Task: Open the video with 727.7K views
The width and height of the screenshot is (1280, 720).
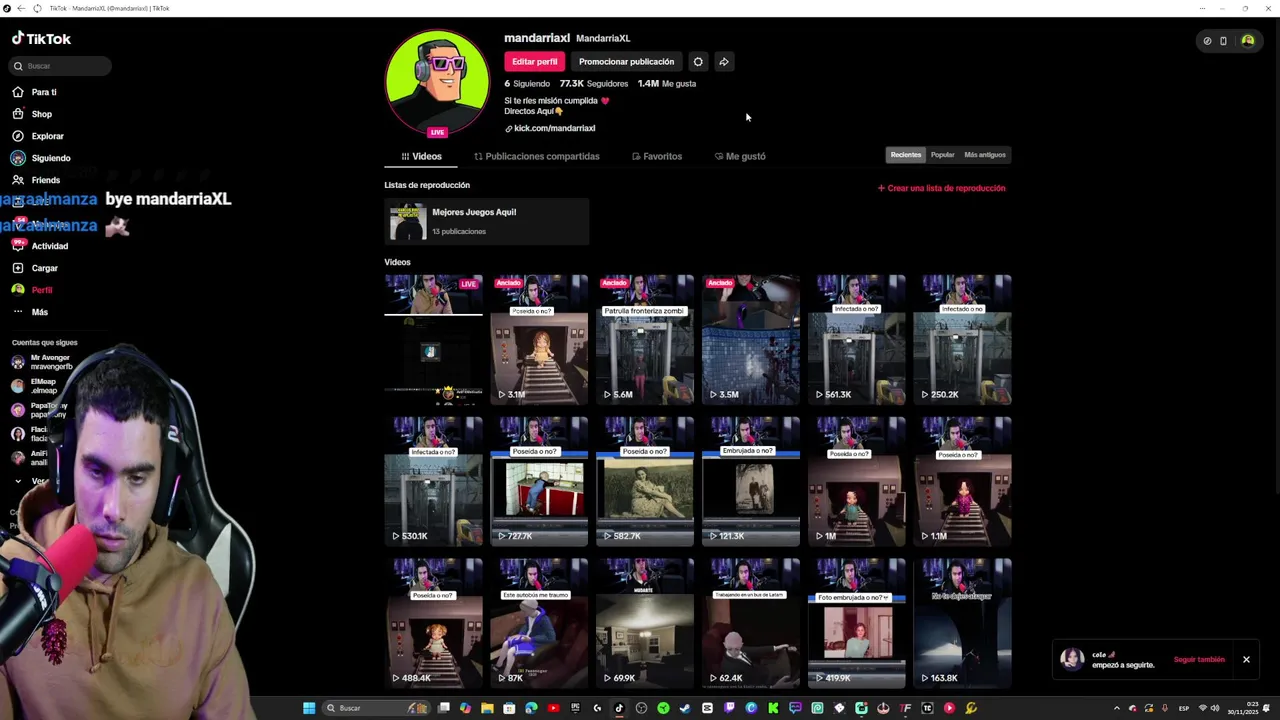Action: [539, 481]
